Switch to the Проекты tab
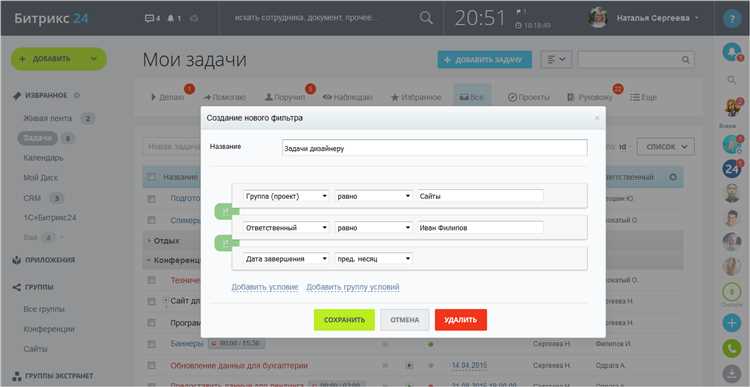This screenshot has height=387, width=750. coord(528,97)
